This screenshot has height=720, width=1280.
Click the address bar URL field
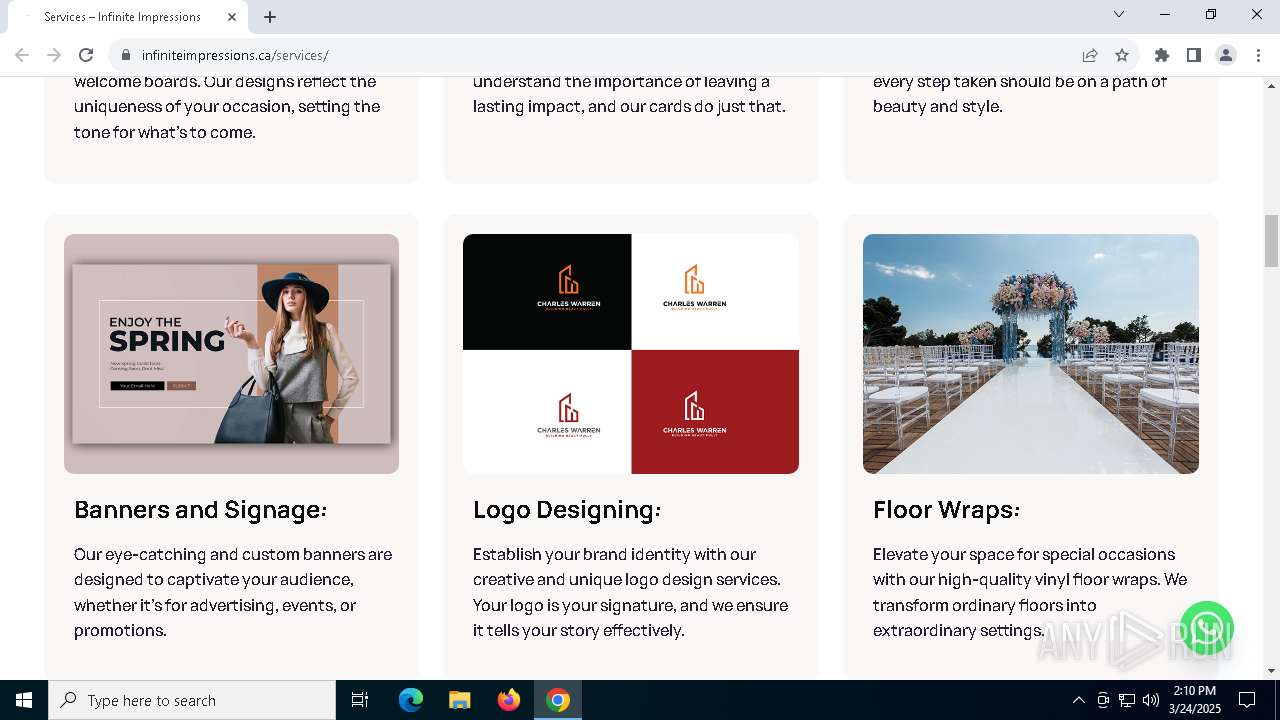(600, 55)
